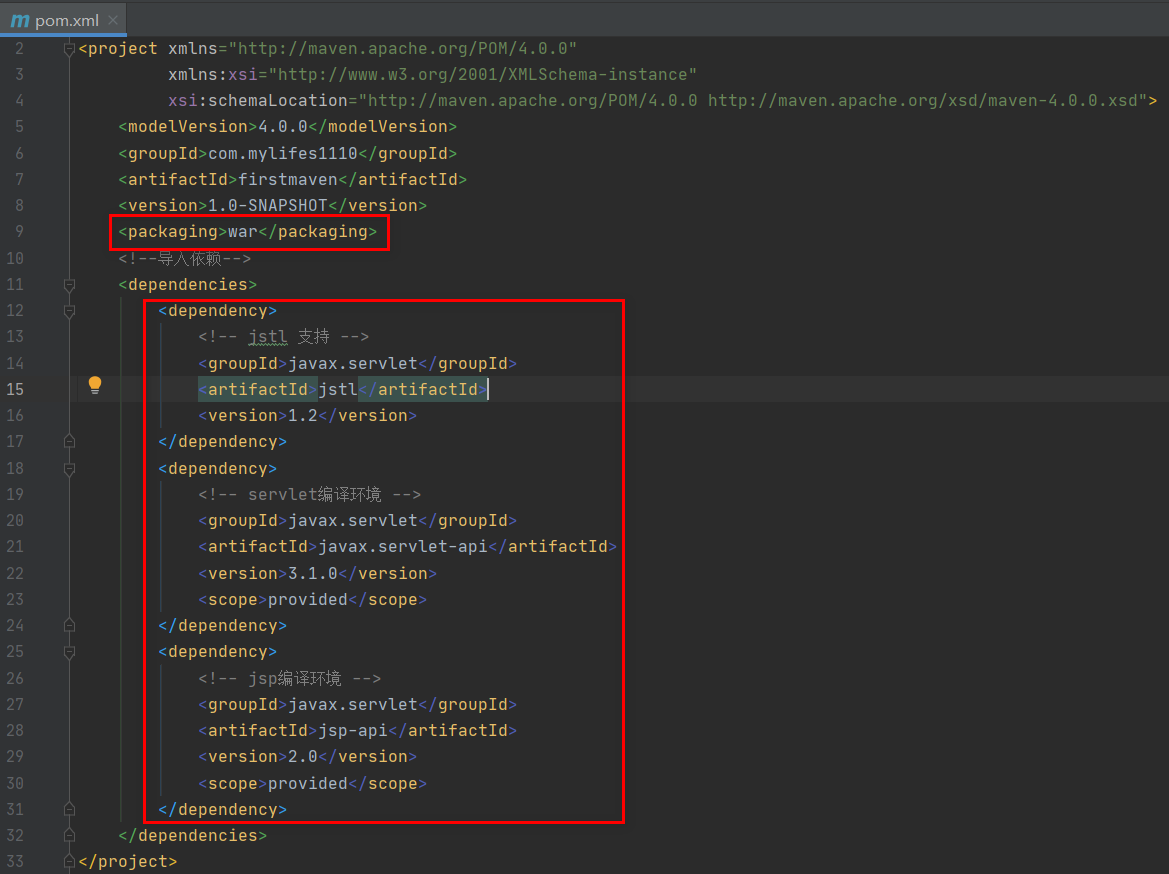The width and height of the screenshot is (1169, 874).
Task: Click the provided scope on line 30
Action: click(308, 784)
